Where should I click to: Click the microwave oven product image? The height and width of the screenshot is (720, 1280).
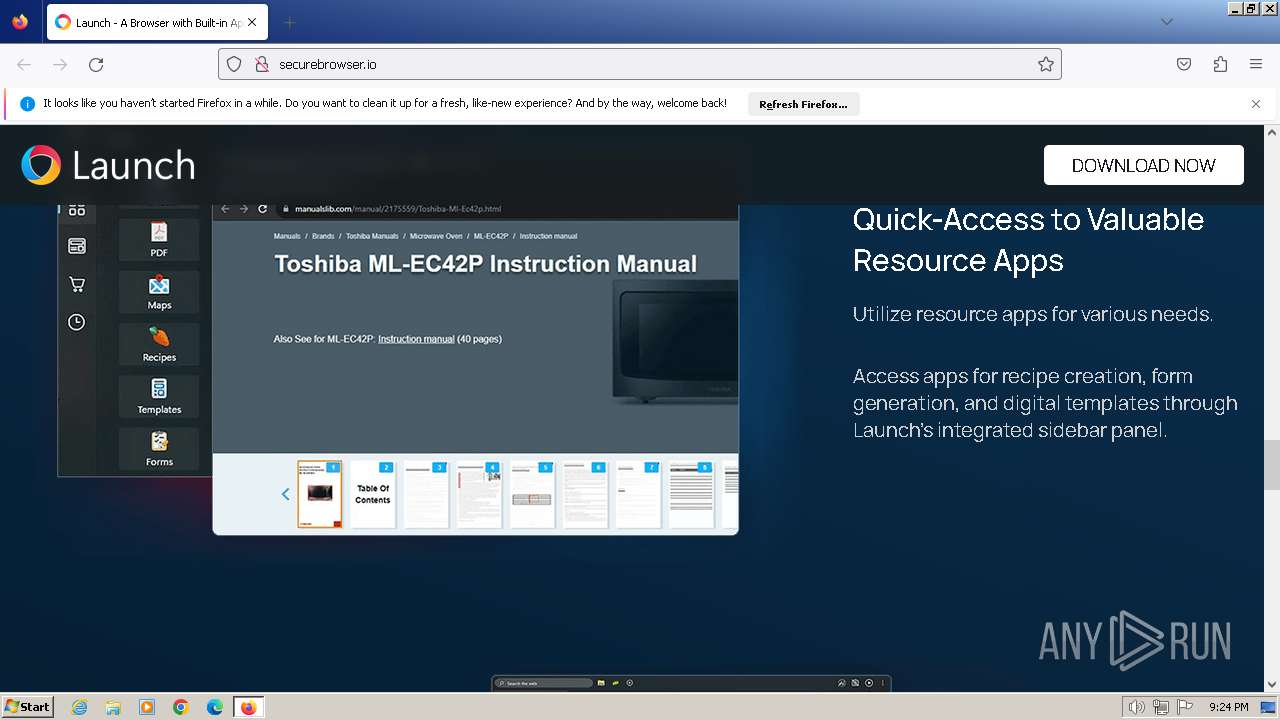point(676,342)
